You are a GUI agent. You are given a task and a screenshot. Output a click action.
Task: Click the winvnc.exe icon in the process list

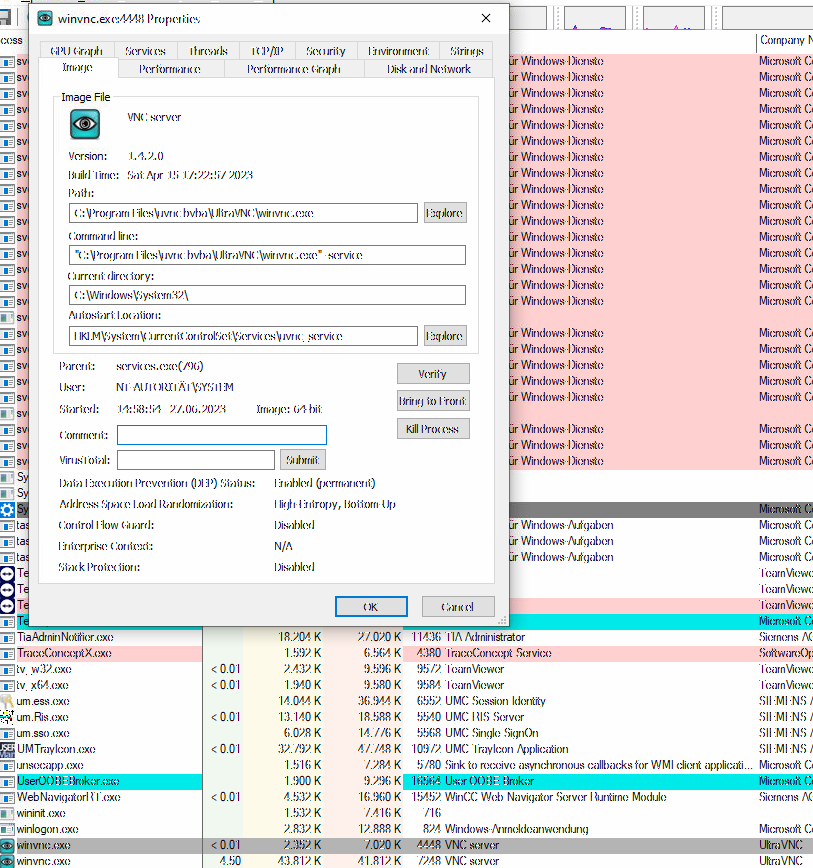point(10,845)
